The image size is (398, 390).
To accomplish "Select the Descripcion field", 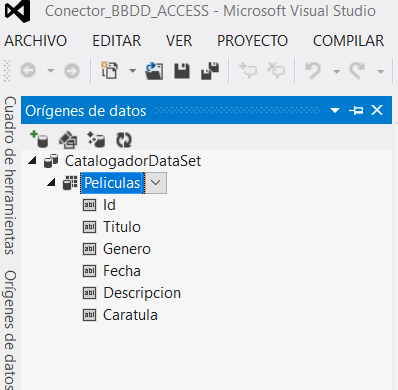I will click(142, 293).
